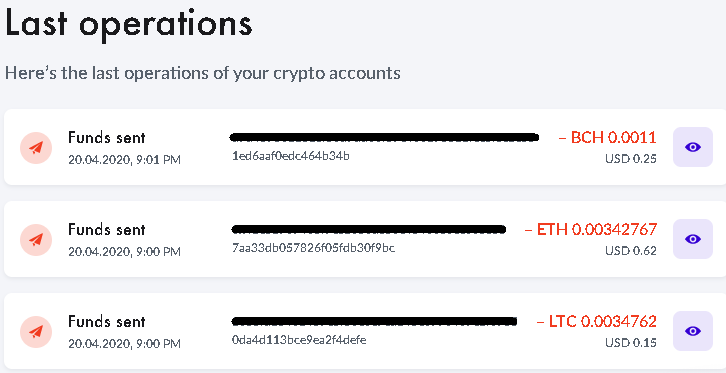Click the – LTC 0.0034762 amount
The height and width of the screenshot is (373, 726).
[597, 321]
